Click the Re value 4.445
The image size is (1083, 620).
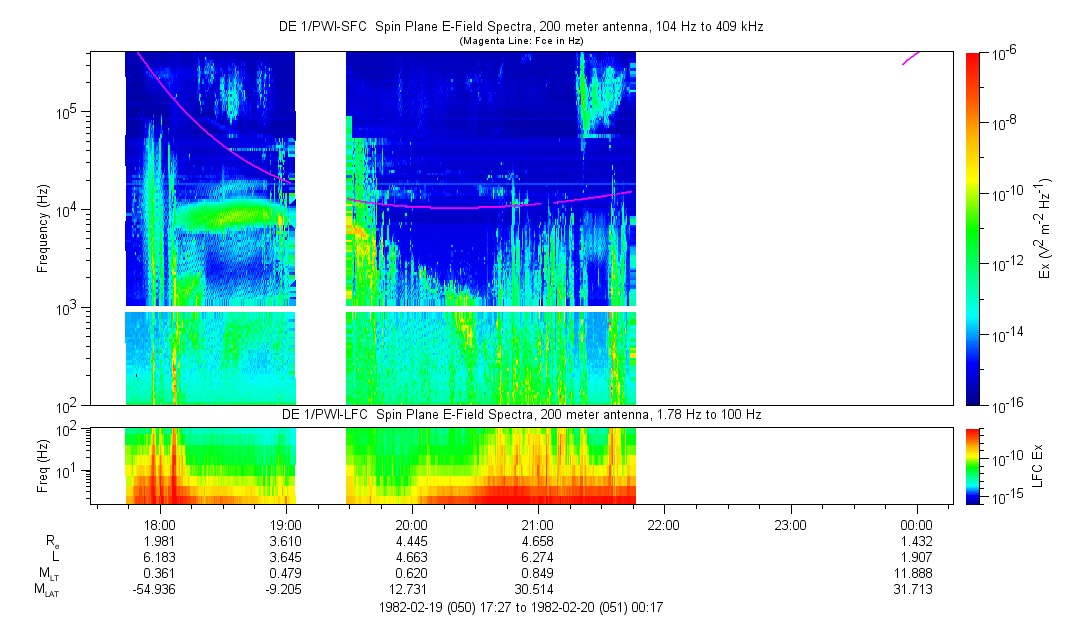(x=412, y=541)
